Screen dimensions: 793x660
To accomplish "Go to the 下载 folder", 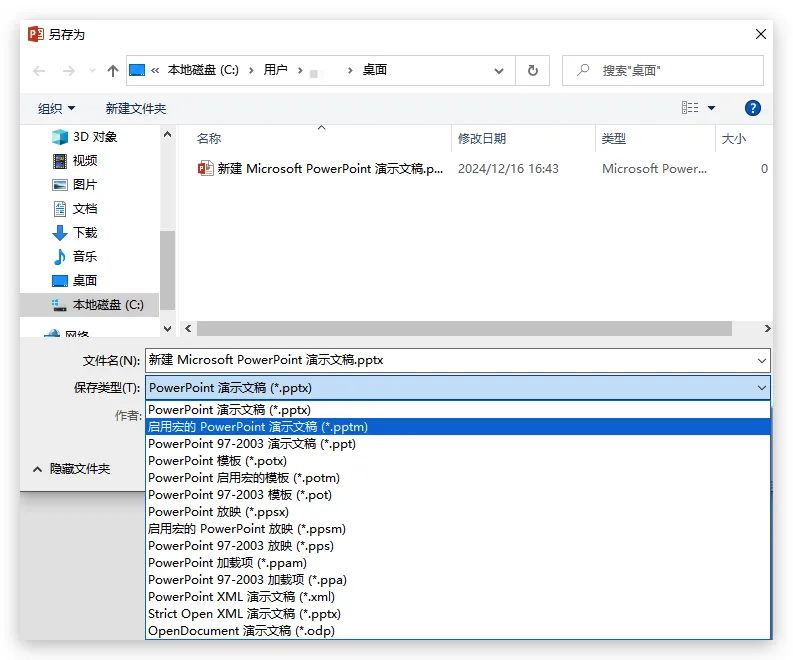I will 85,233.
